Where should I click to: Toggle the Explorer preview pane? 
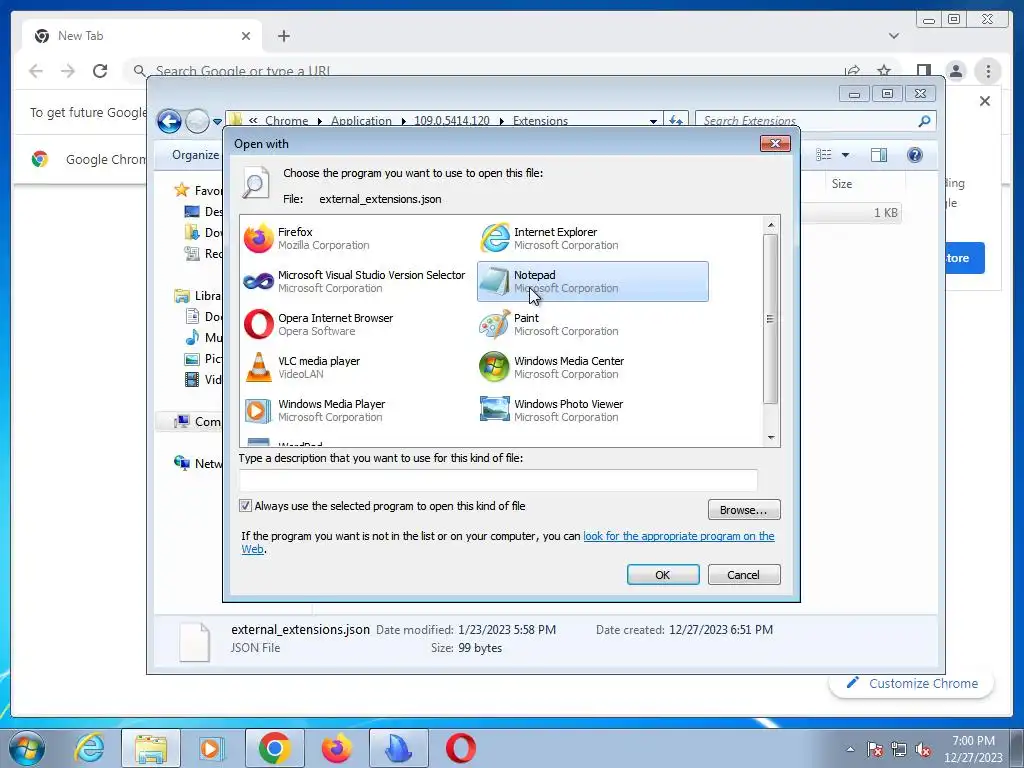tap(879, 155)
